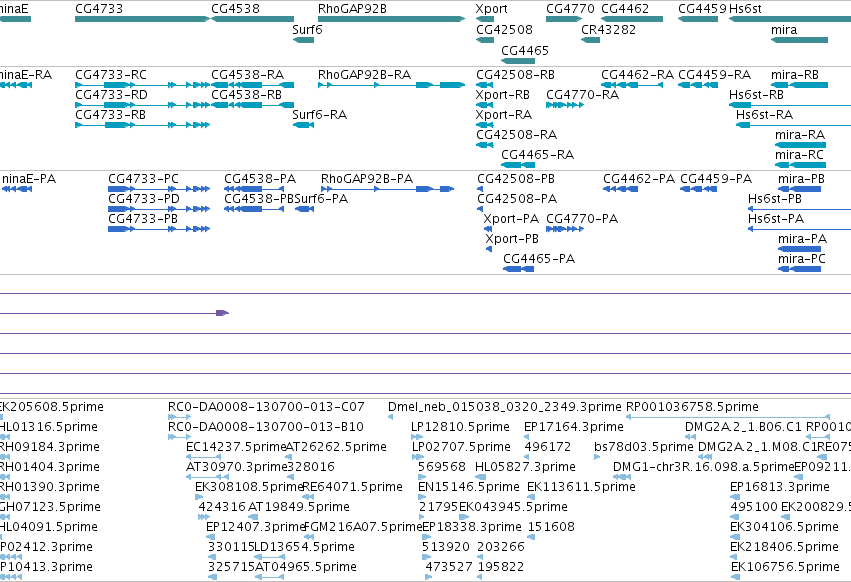Click the RC0-DA0008-130700-013-B10 EST label
This screenshot has width=851, height=582.
[265, 427]
